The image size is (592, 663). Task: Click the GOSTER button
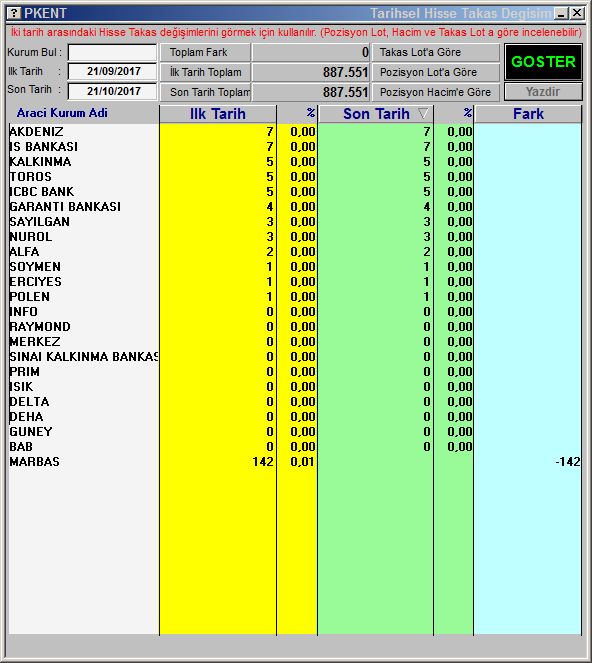(543, 62)
